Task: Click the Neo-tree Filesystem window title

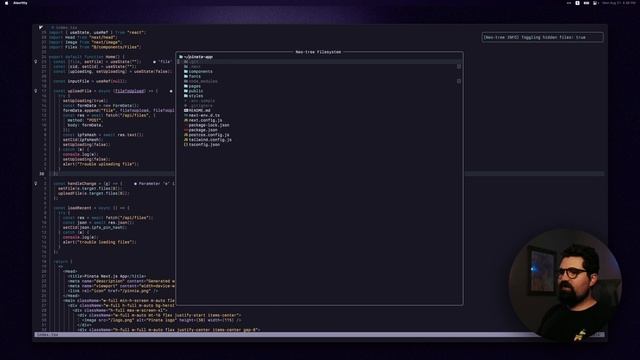Action: click(318, 52)
